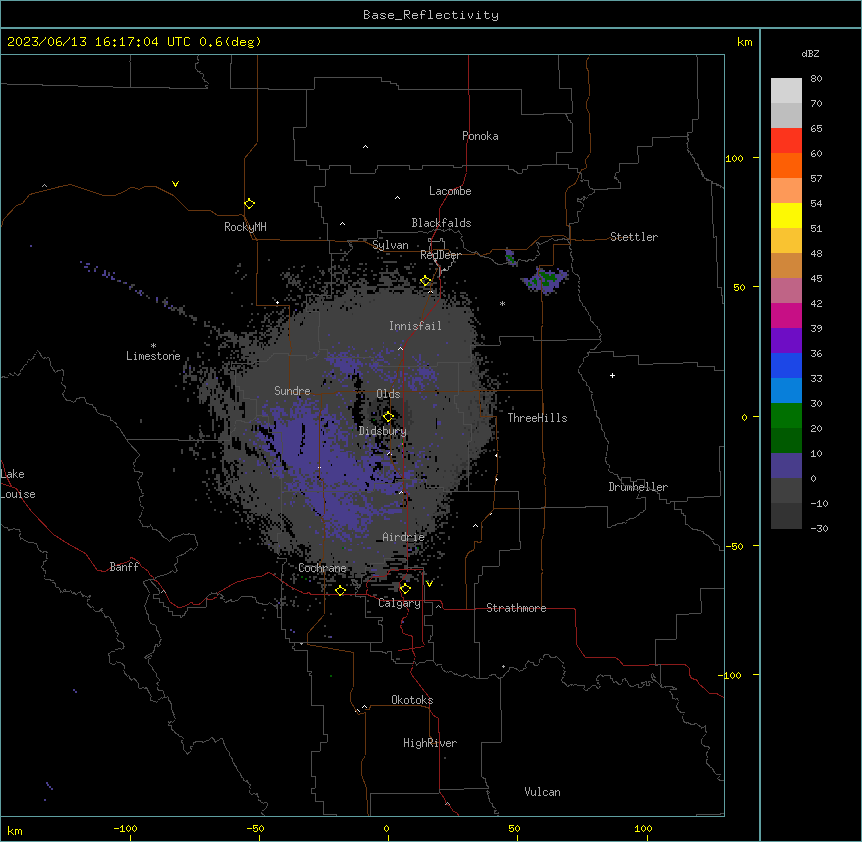Screen dimensions: 862x842
Task: Click the Lake Louise label
Action: (18, 484)
